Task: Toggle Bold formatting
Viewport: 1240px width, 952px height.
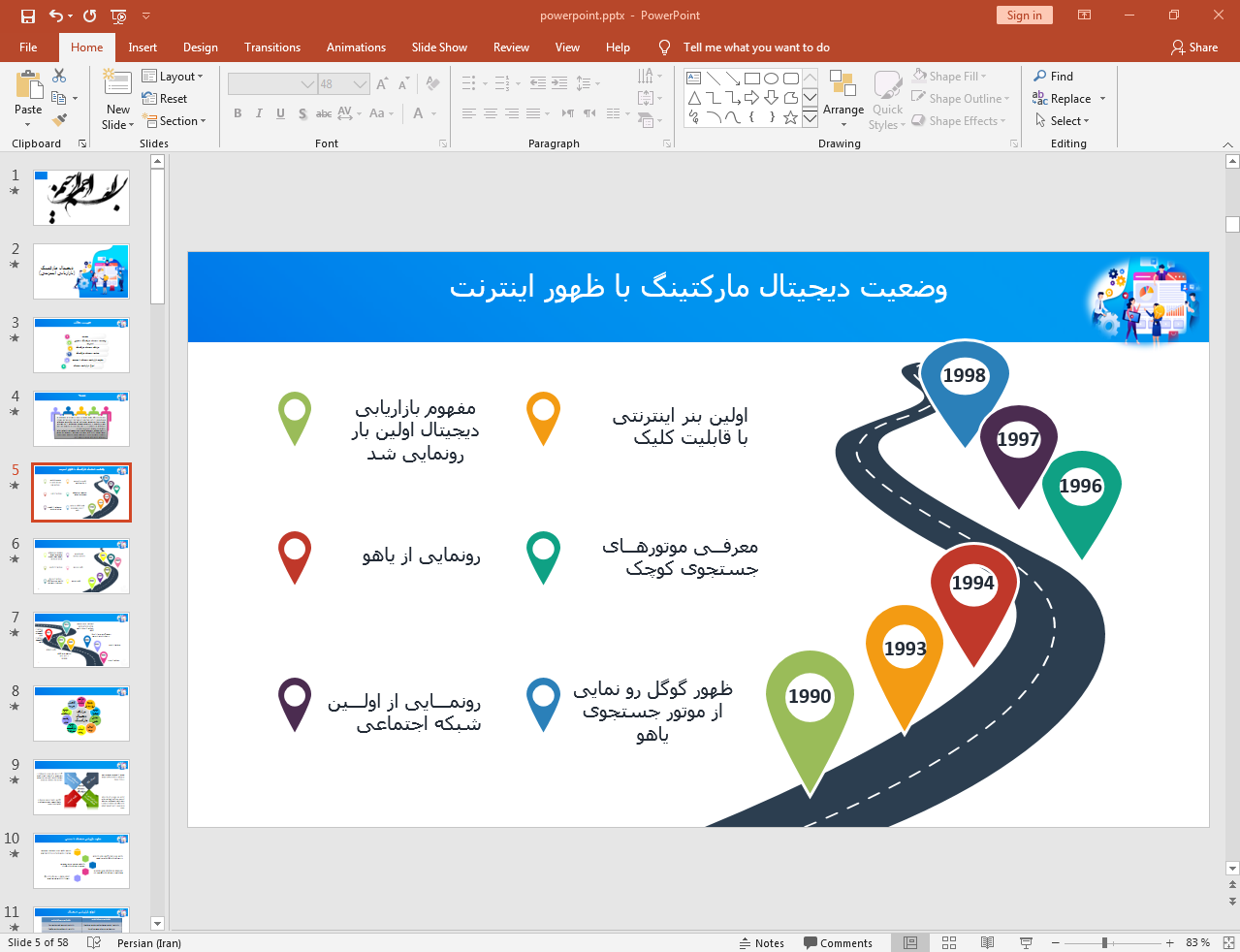Action: [x=238, y=113]
